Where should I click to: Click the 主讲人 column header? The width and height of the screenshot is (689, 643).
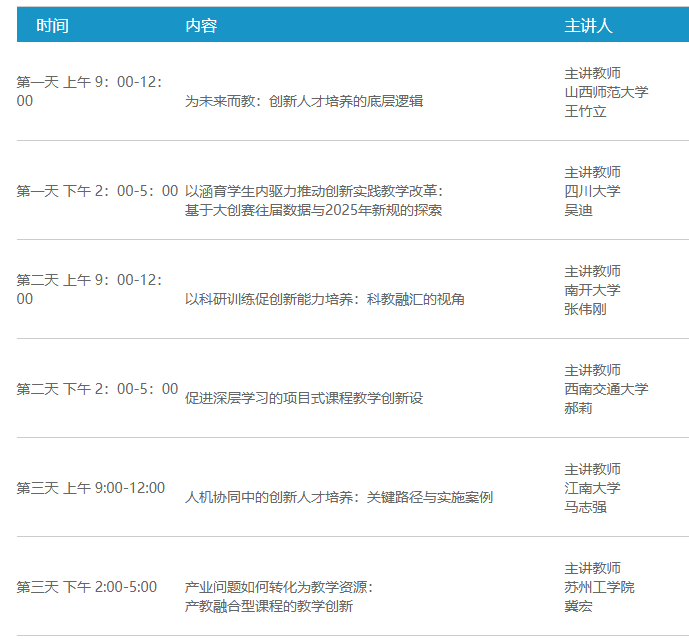[588, 25]
